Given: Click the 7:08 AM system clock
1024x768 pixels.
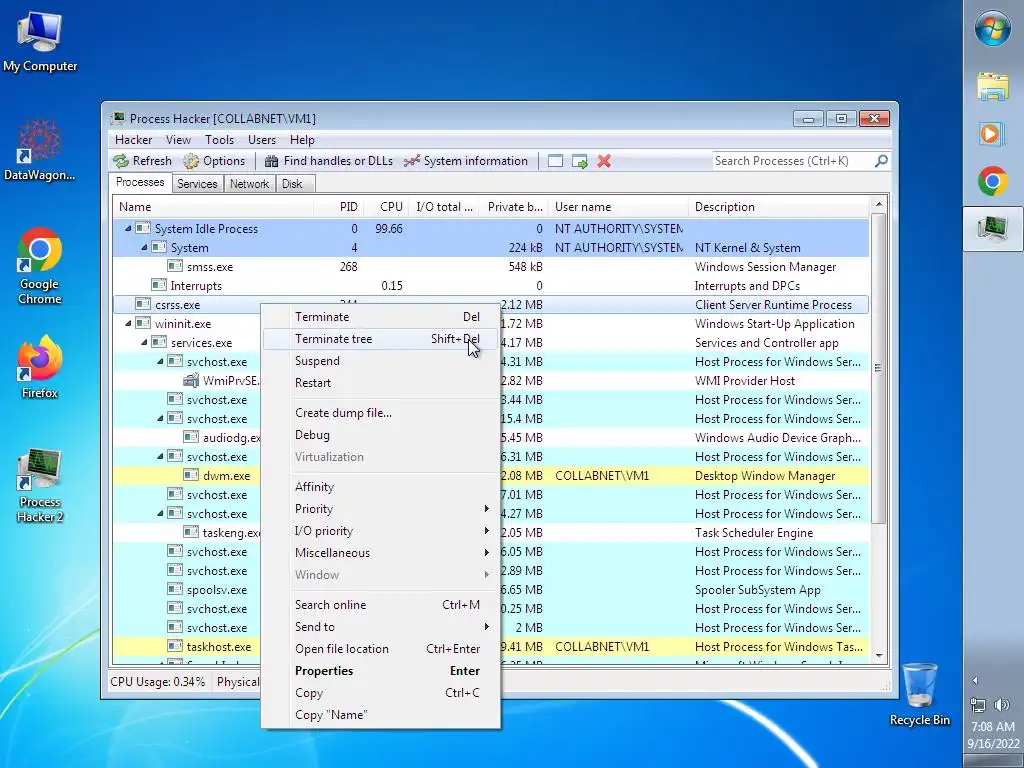Looking at the screenshot, I should (x=993, y=726).
